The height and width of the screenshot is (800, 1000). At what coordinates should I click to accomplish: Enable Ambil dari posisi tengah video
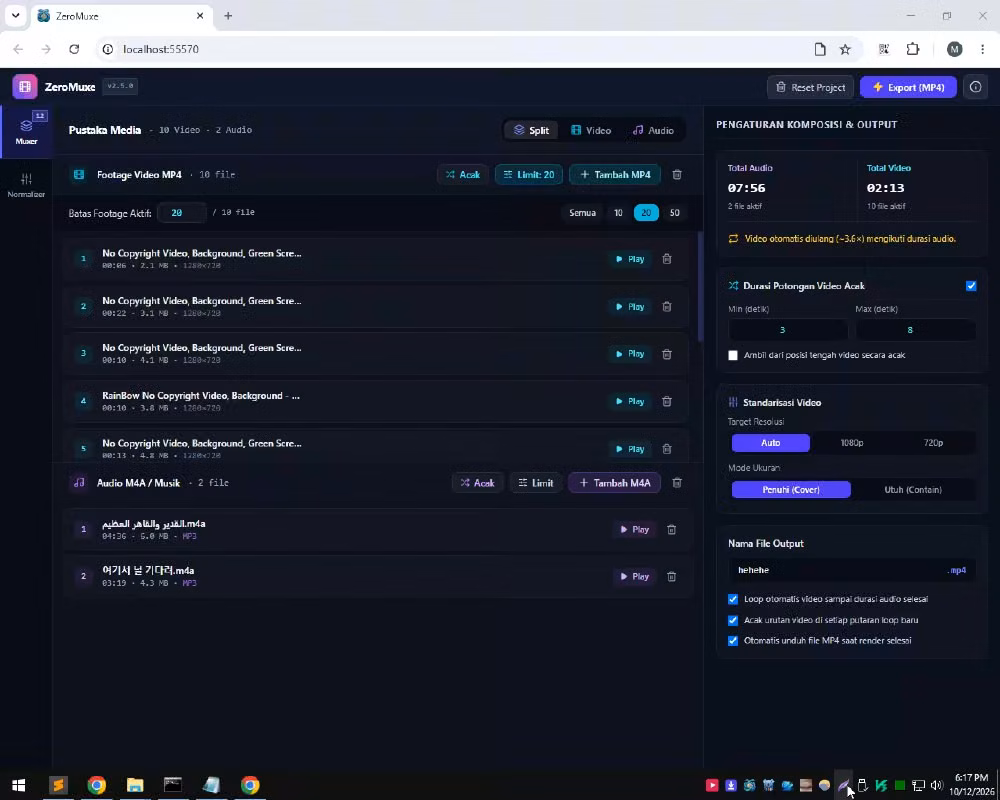[733, 355]
